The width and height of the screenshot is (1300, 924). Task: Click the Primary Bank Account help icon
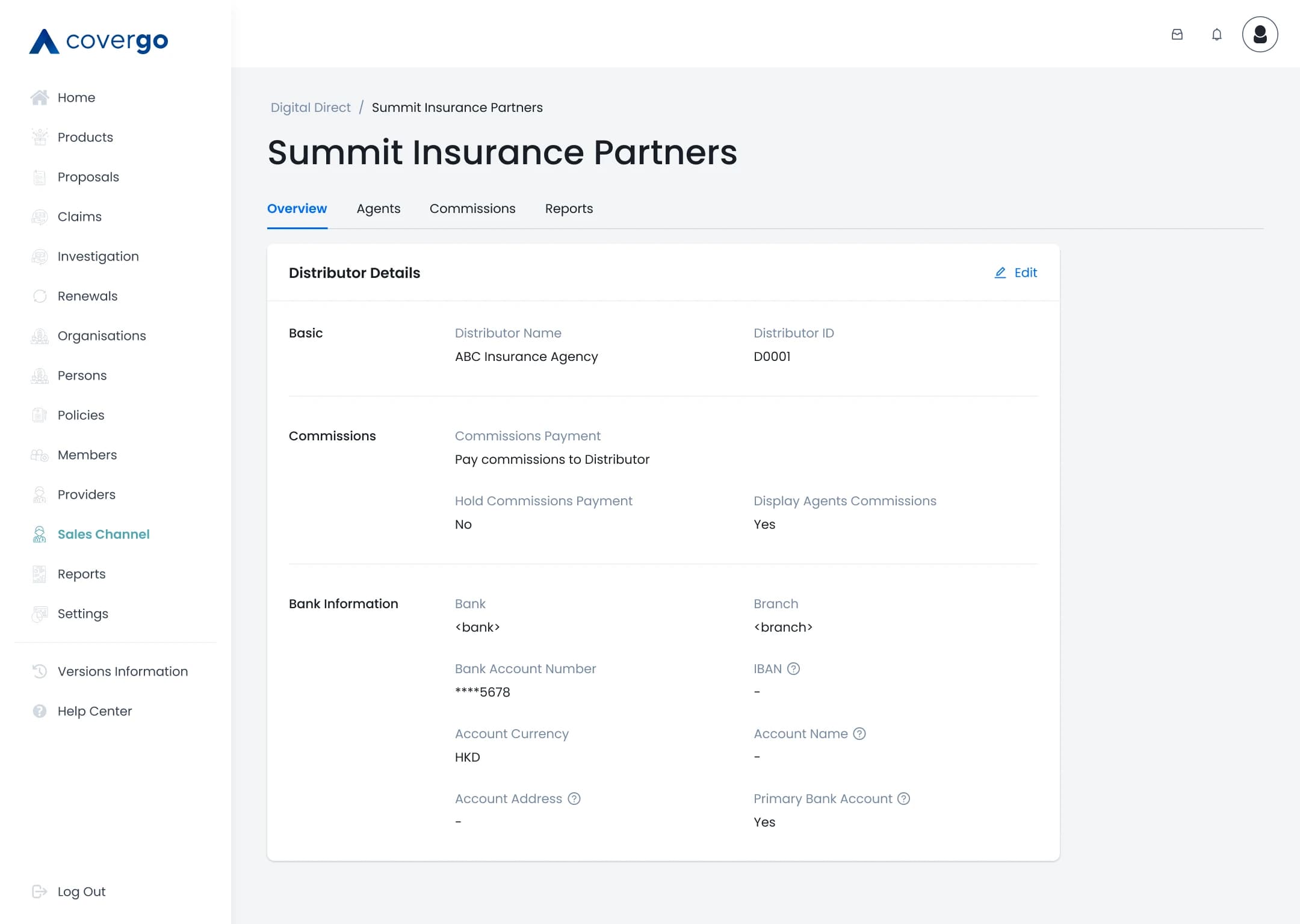(x=903, y=798)
